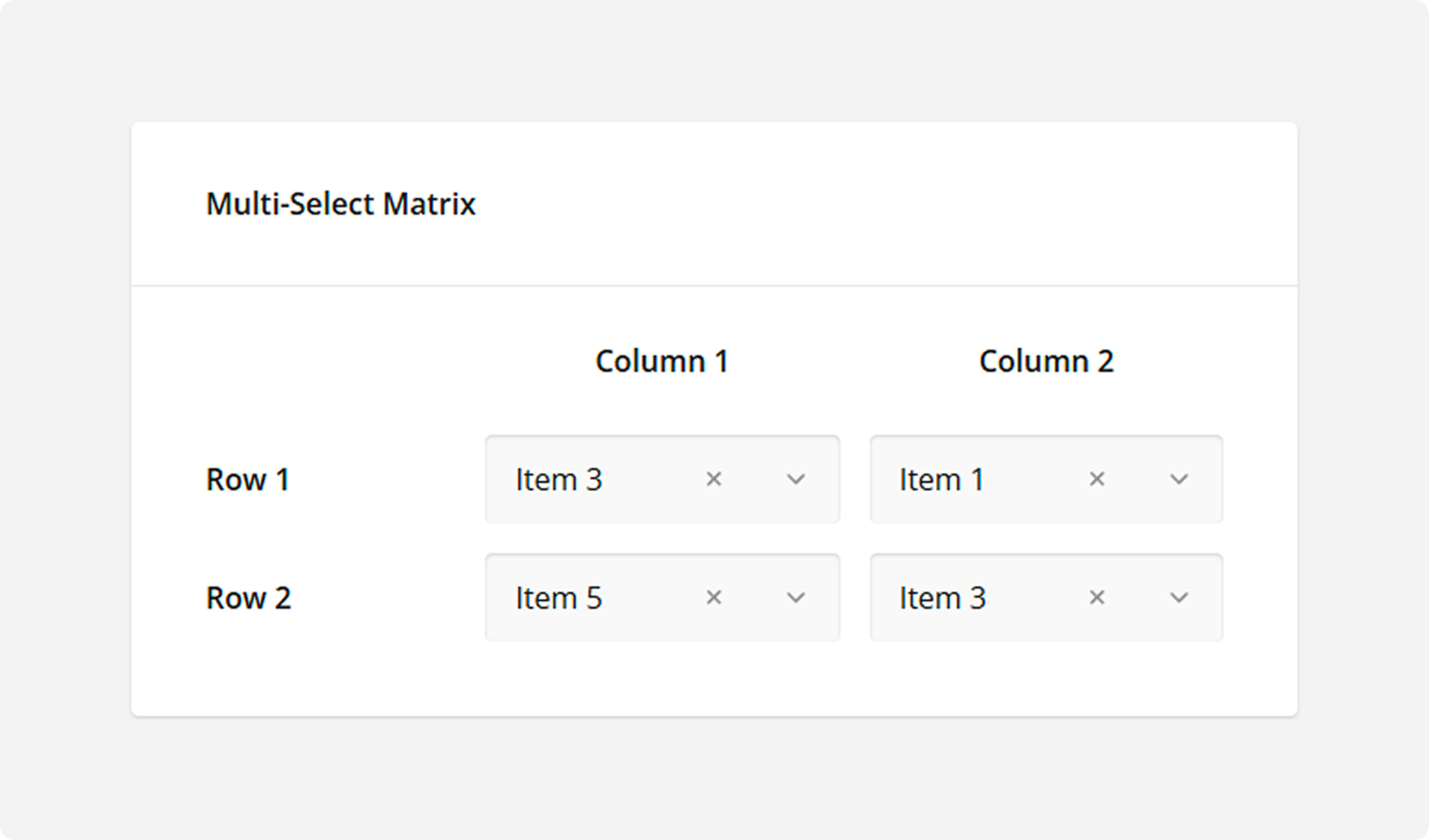This screenshot has width=1429, height=840.
Task: Click the Item 1 selected value
Action: [941, 479]
